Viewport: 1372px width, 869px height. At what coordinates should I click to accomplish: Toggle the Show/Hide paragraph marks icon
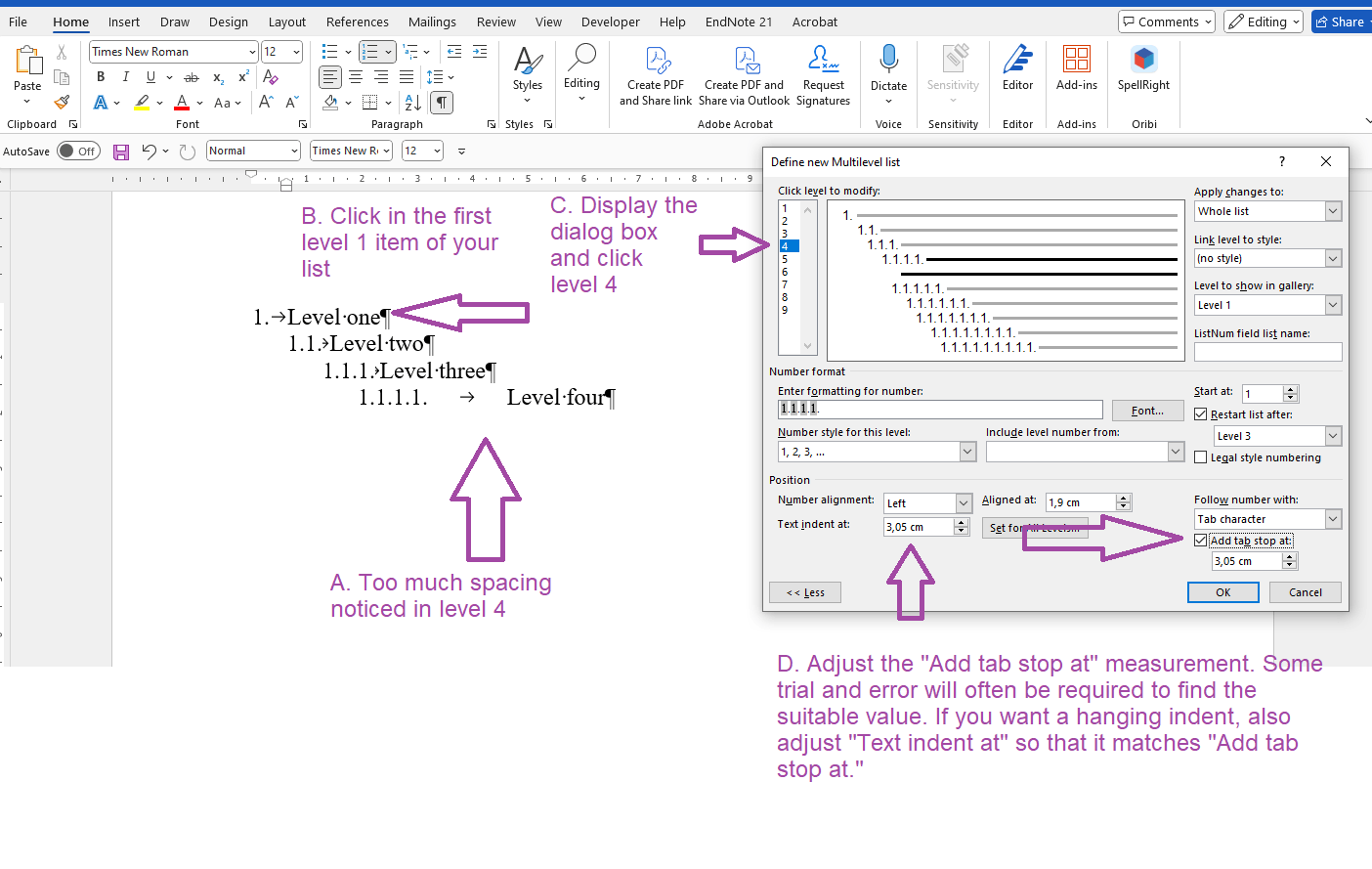pyautogui.click(x=442, y=102)
